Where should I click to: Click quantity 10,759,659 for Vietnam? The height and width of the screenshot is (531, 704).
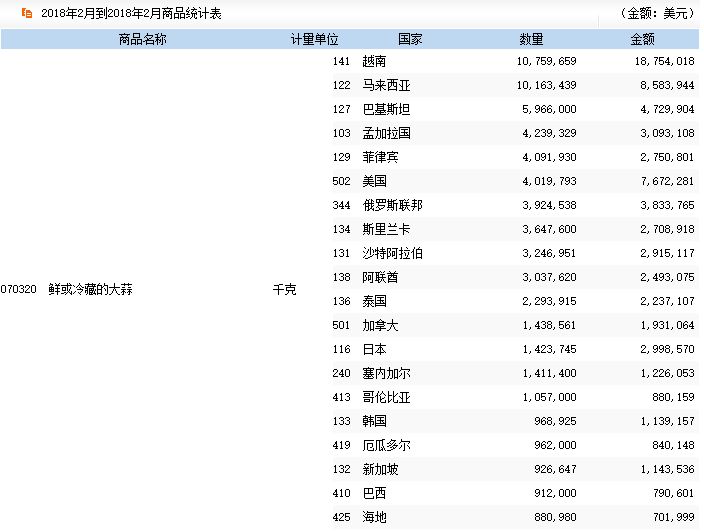click(546, 61)
